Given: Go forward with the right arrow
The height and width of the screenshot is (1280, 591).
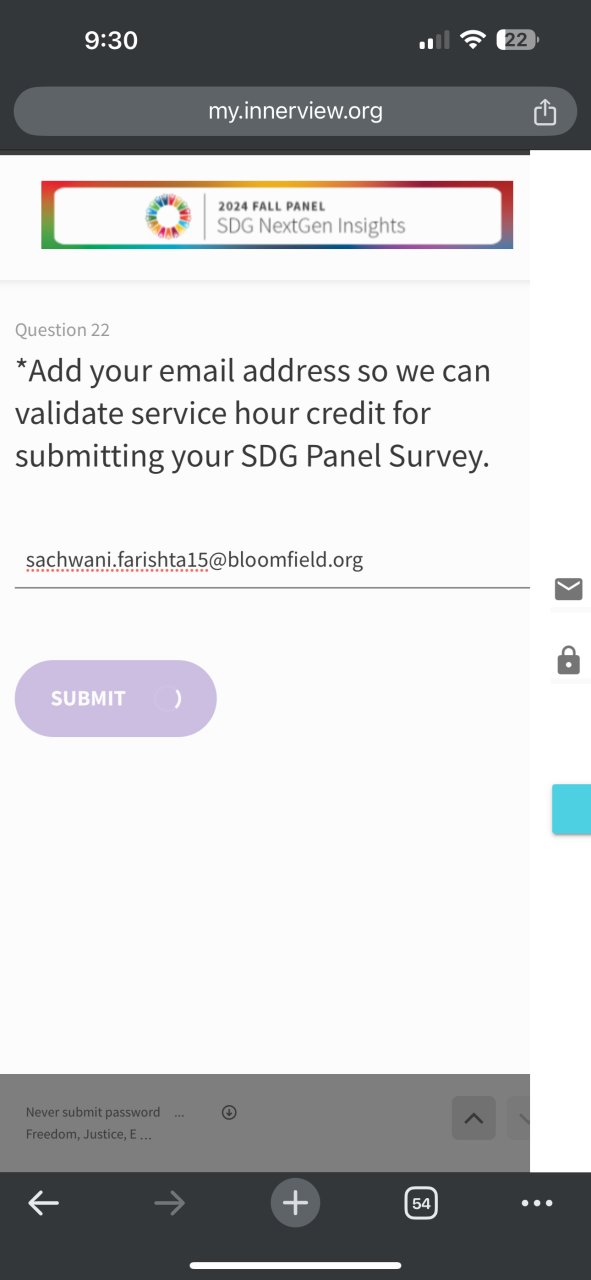Looking at the screenshot, I should coord(170,1204).
